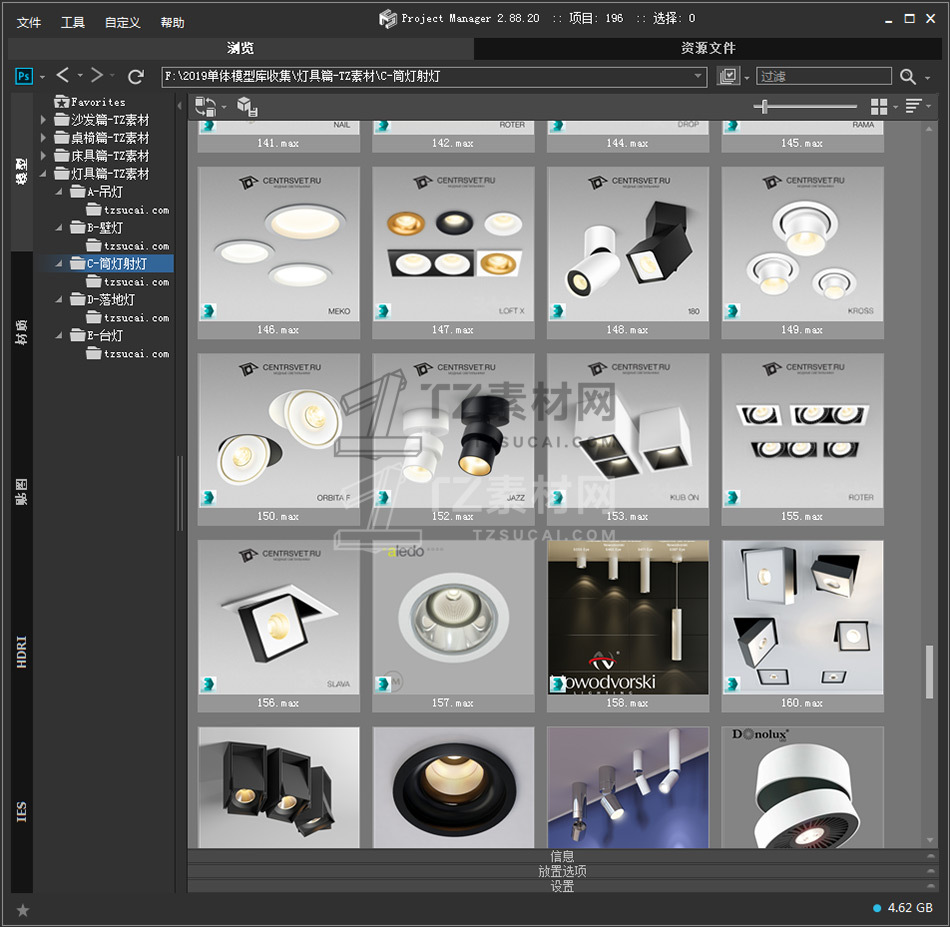
Task: Select the 148.max thumbnail
Action: (628, 245)
